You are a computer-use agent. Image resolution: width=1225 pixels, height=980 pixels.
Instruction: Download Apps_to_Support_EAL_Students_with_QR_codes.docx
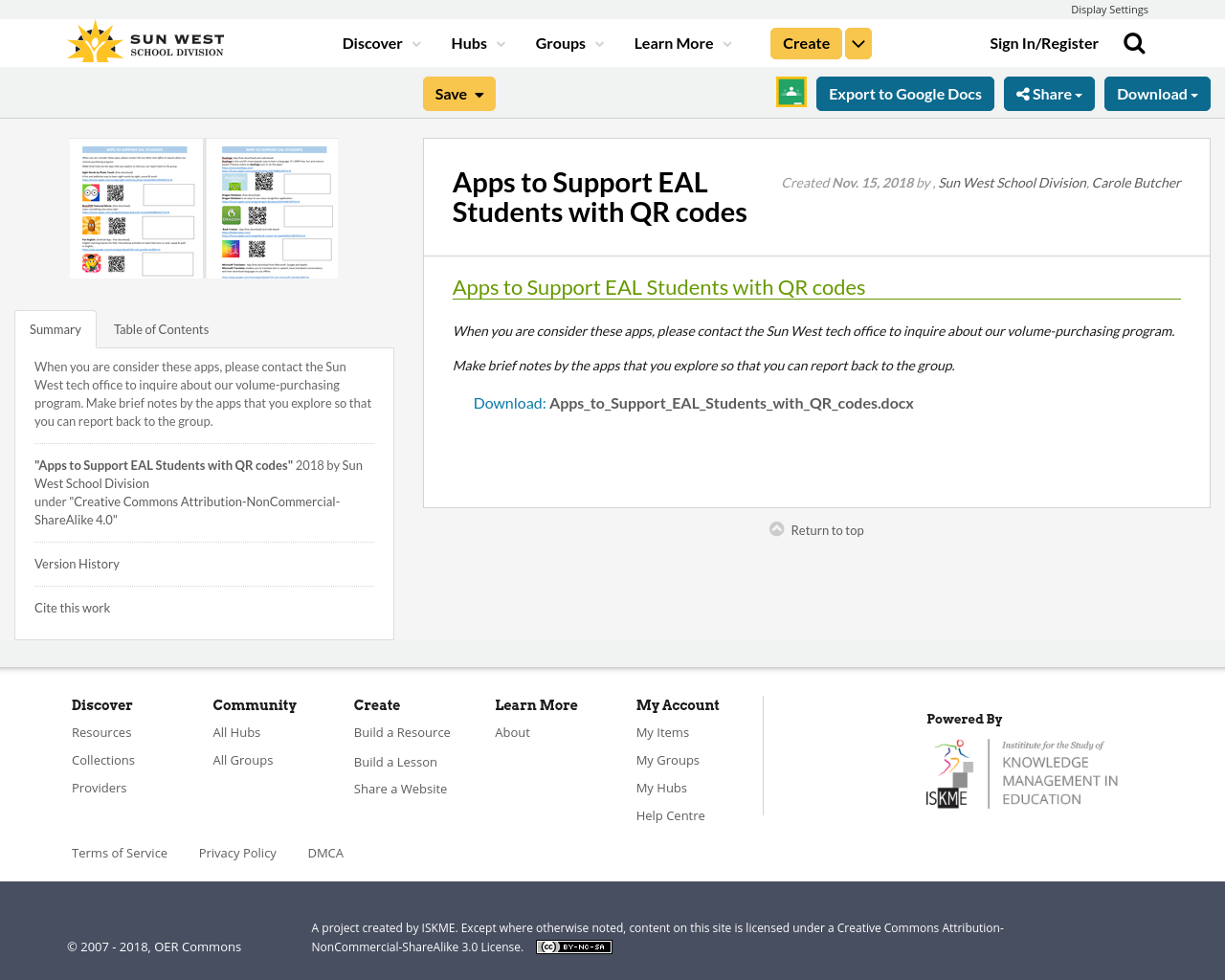(693, 402)
